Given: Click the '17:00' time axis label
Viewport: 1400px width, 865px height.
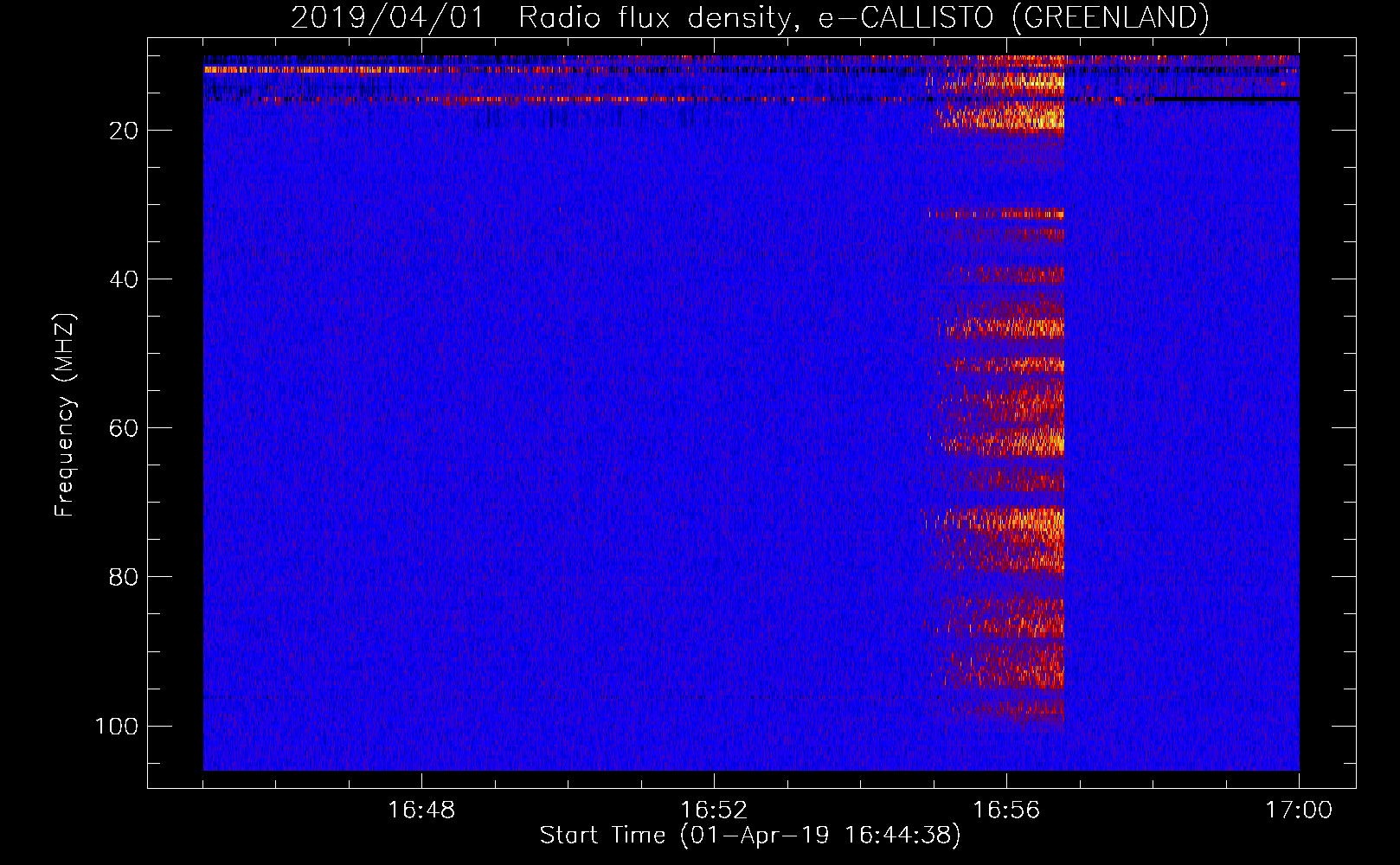Looking at the screenshot, I should (1299, 811).
